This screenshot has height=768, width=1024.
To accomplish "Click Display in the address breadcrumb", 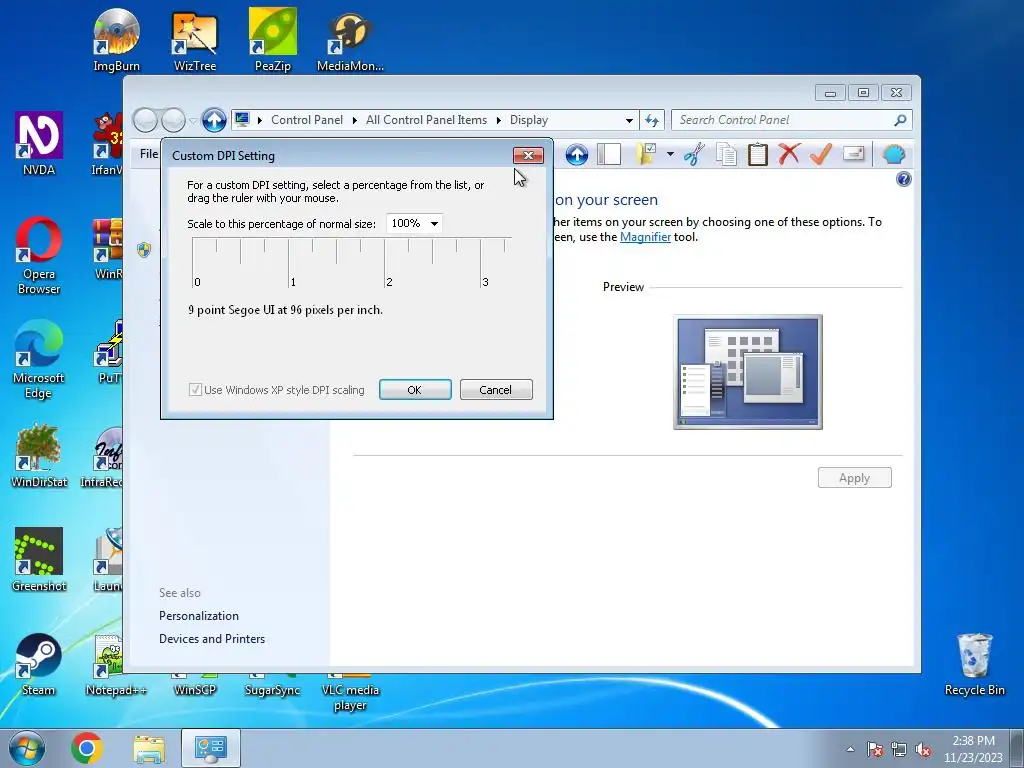I will point(529,120).
